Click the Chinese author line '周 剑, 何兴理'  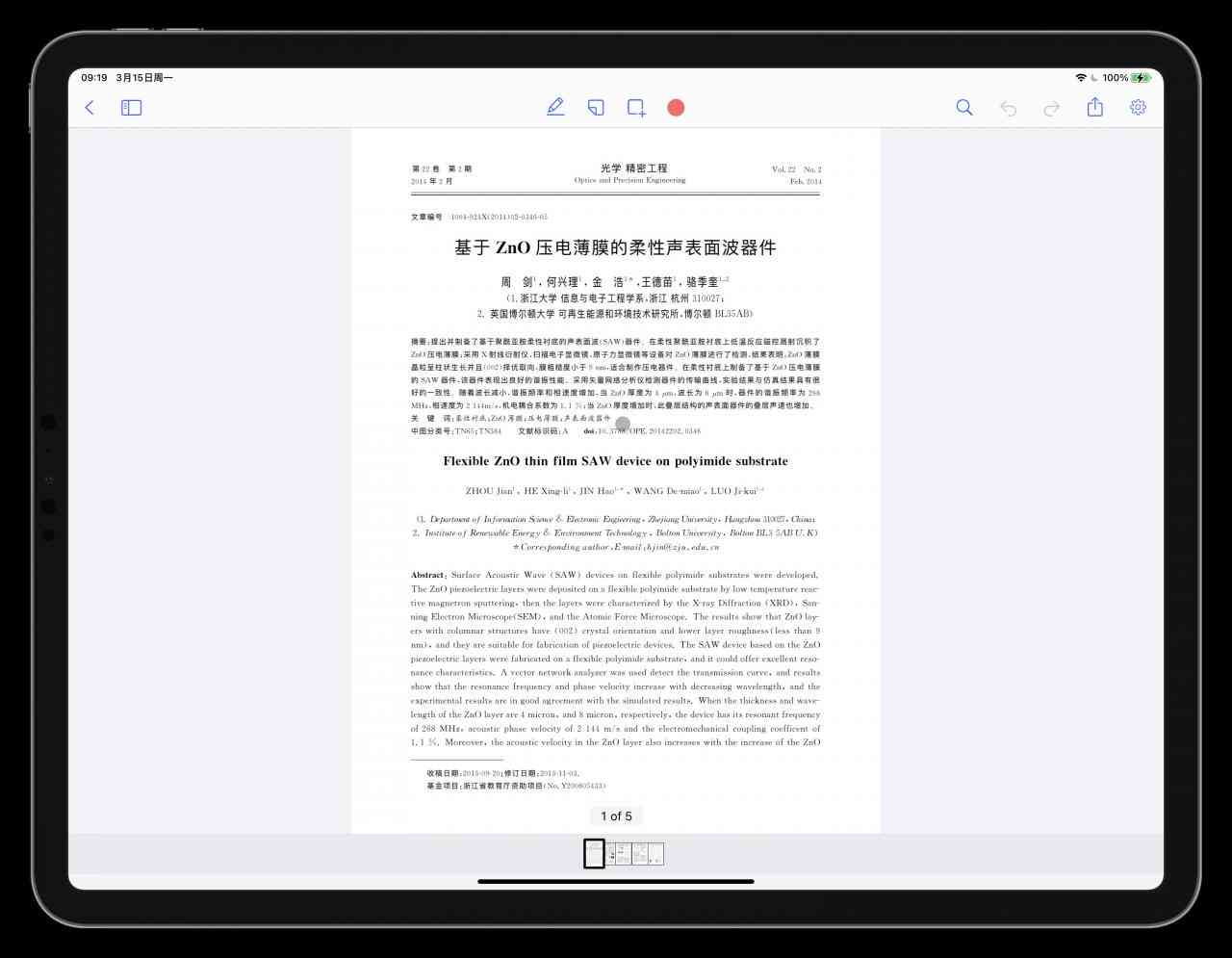pyautogui.click(x=615, y=282)
